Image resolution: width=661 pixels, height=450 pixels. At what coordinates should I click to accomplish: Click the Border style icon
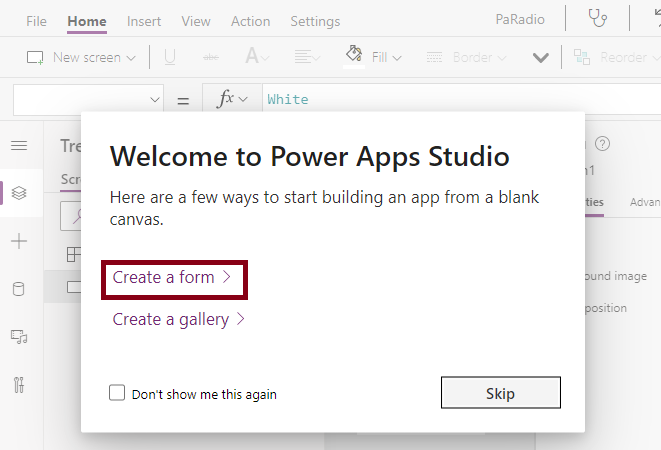pyautogui.click(x=434, y=57)
